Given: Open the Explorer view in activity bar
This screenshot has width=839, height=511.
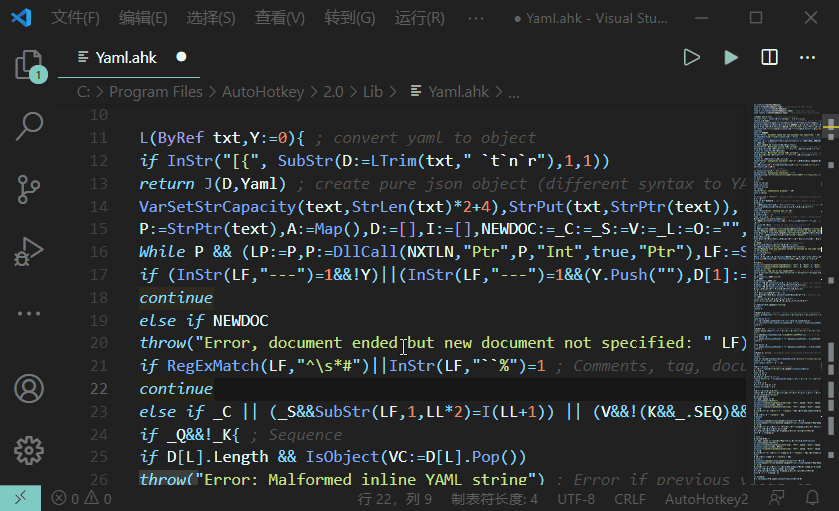Looking at the screenshot, I should coord(29,65).
